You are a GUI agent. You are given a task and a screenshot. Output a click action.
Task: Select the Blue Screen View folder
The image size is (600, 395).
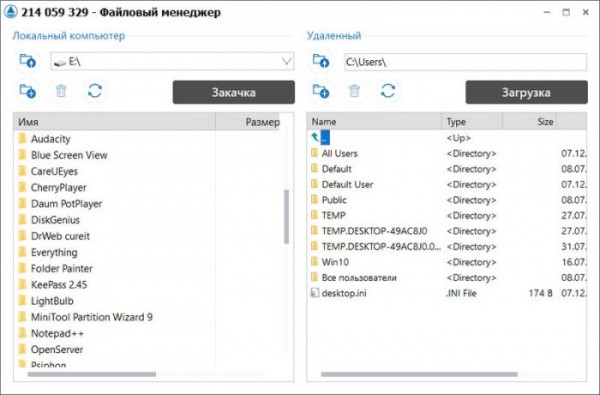(x=63, y=155)
